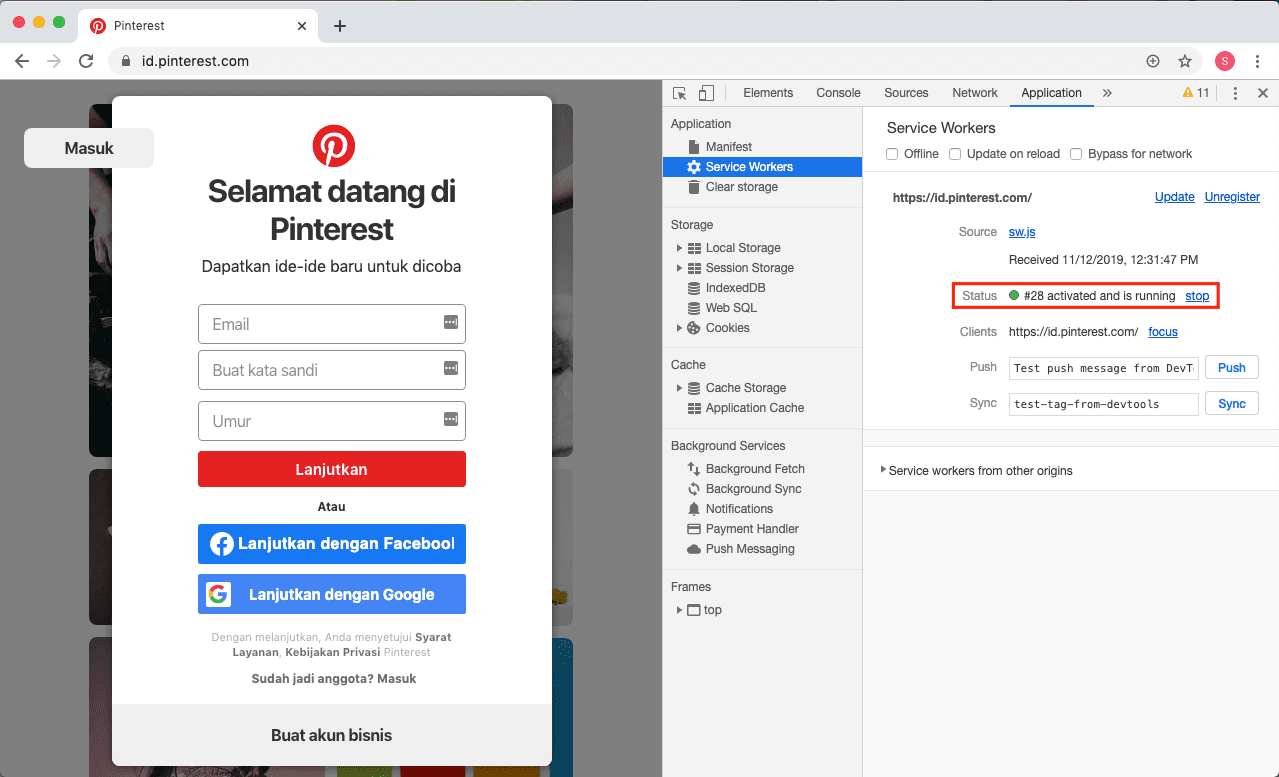
Task: Close the DevTools panel
Action: click(1262, 93)
